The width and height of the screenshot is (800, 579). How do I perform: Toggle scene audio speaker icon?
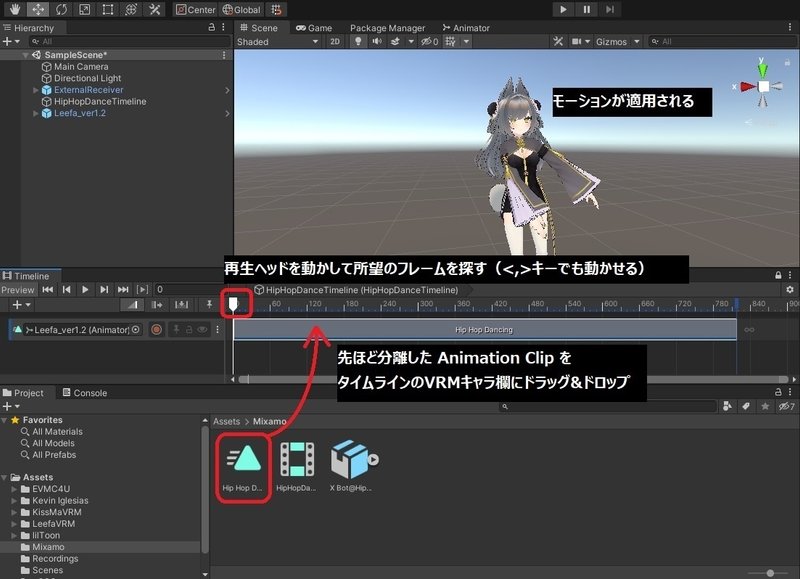(377, 42)
